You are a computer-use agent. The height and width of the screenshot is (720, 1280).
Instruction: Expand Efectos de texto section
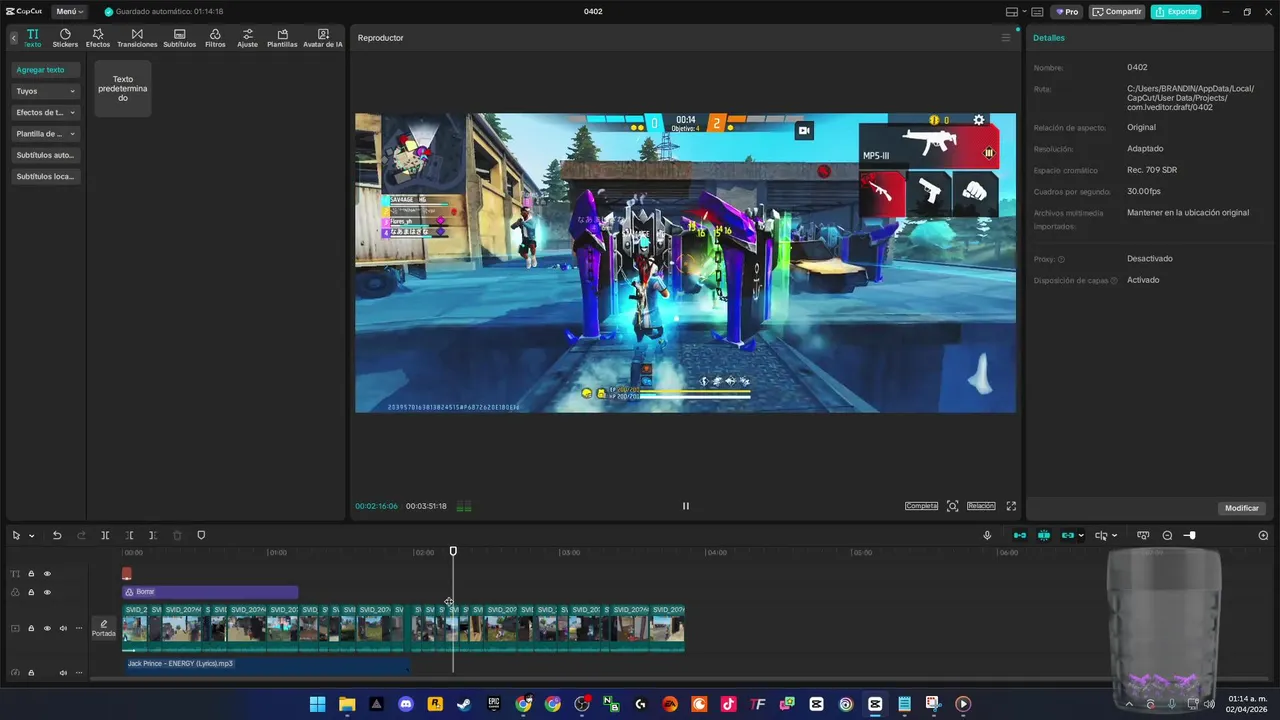tap(45, 112)
